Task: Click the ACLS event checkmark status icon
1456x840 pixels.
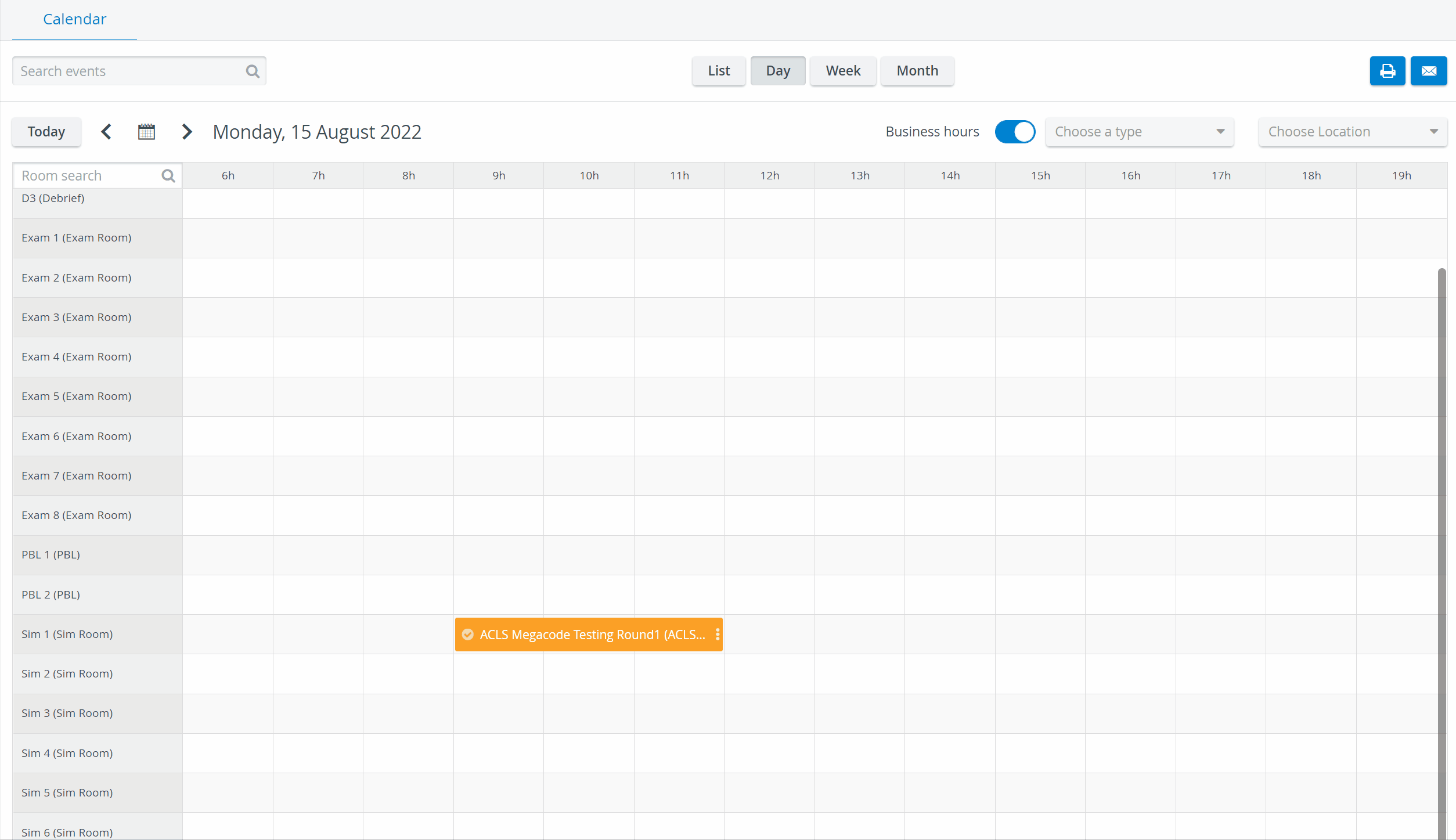Action: coord(468,634)
